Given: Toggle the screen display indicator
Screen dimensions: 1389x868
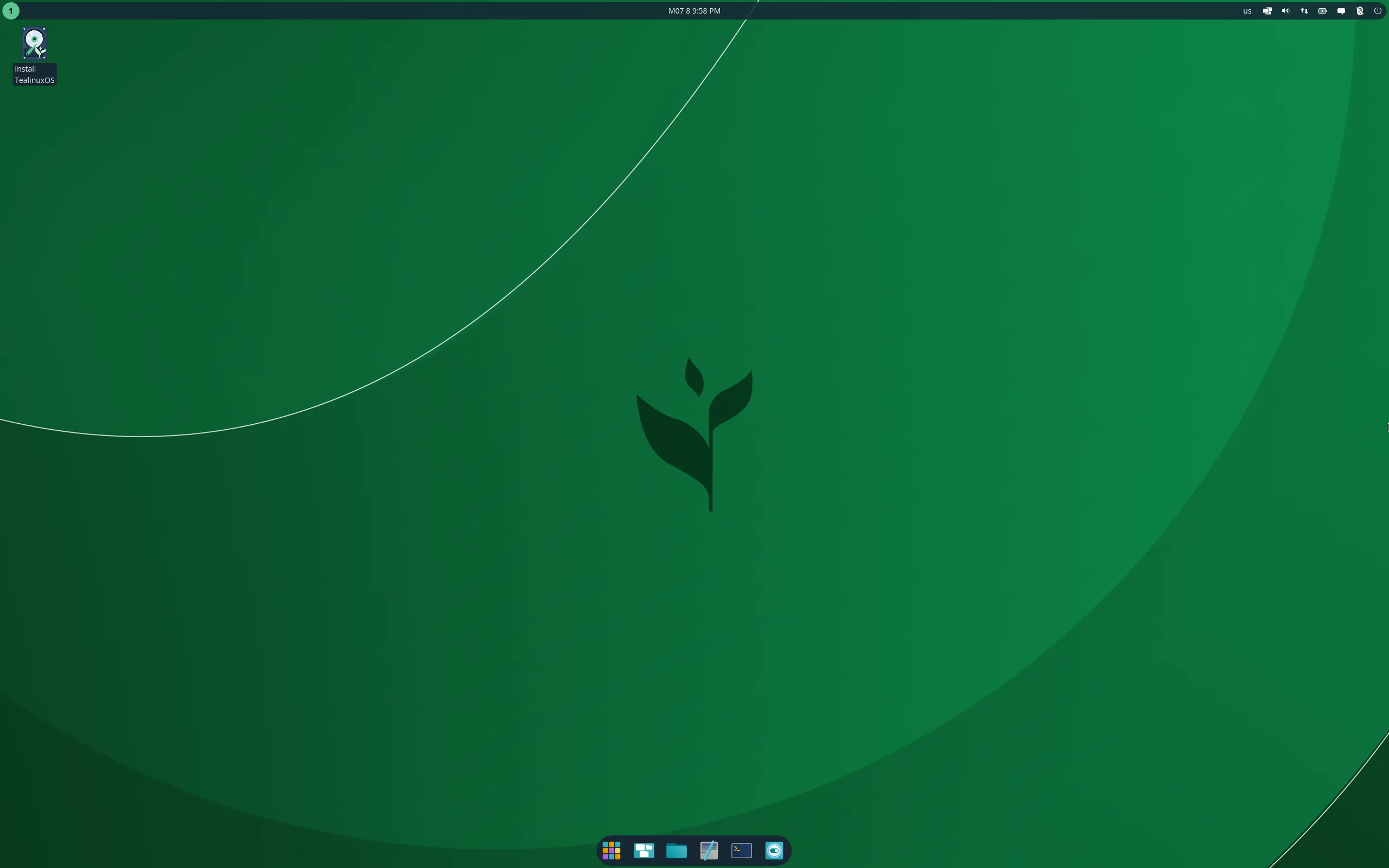Looking at the screenshot, I should click(1266, 10).
